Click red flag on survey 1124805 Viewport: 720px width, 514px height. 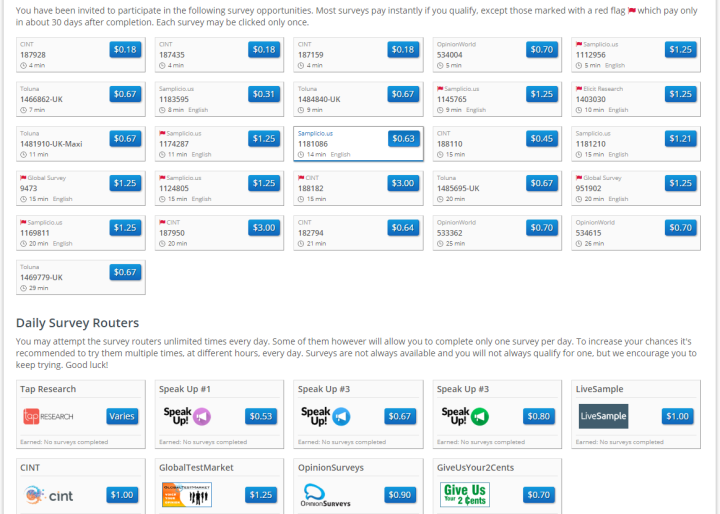point(162,178)
